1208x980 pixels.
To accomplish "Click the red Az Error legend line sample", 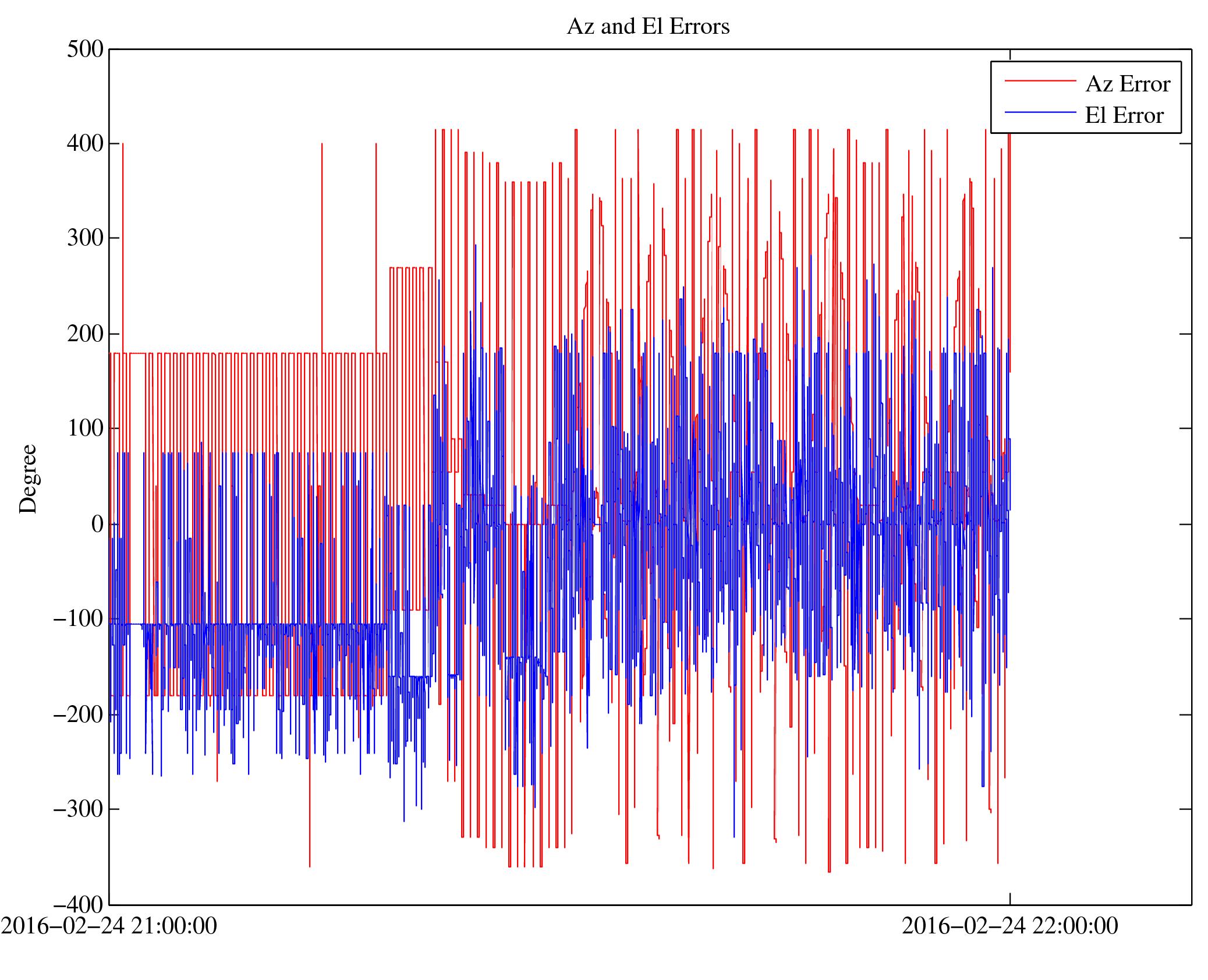I will coord(1040,81).
